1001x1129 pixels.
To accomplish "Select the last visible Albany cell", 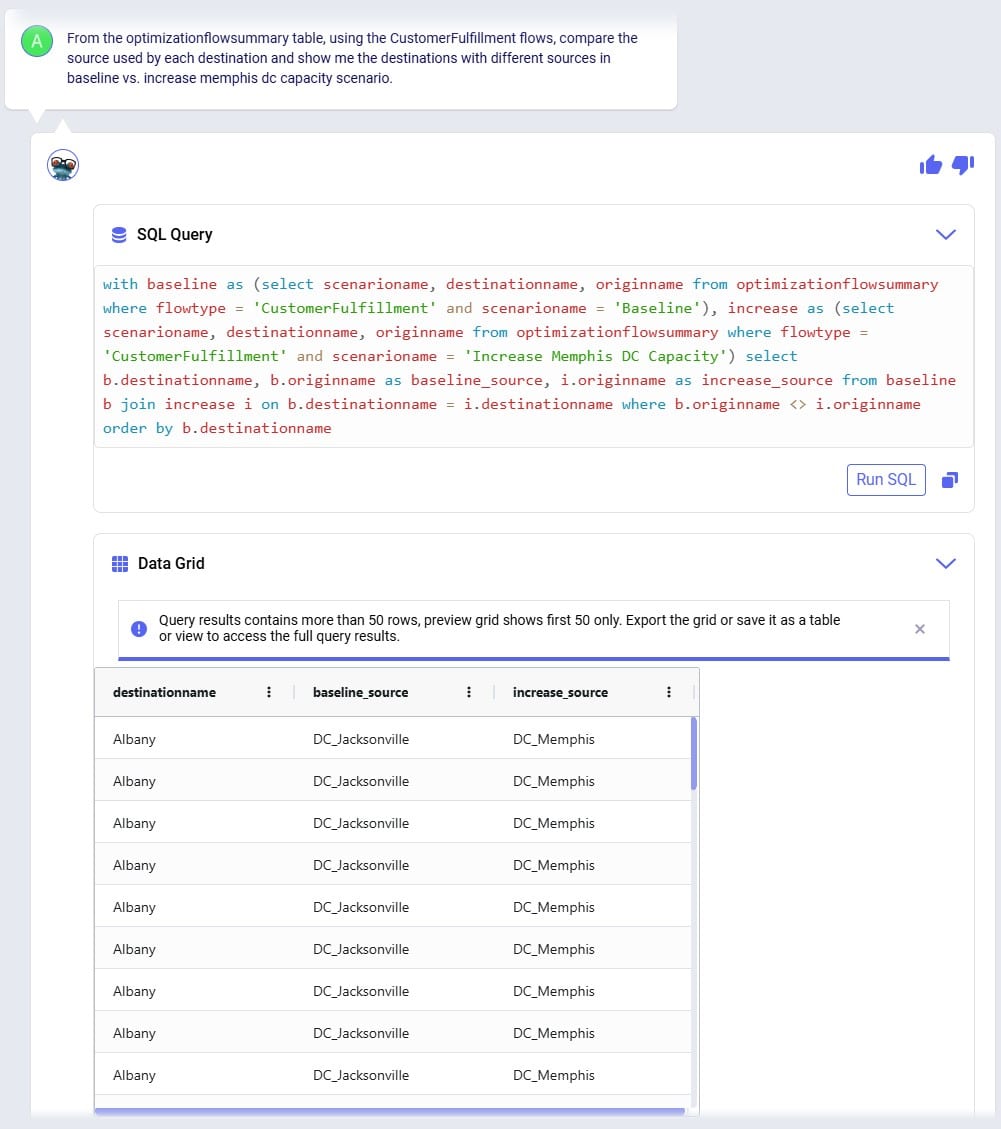I will pyautogui.click(x=194, y=1075).
